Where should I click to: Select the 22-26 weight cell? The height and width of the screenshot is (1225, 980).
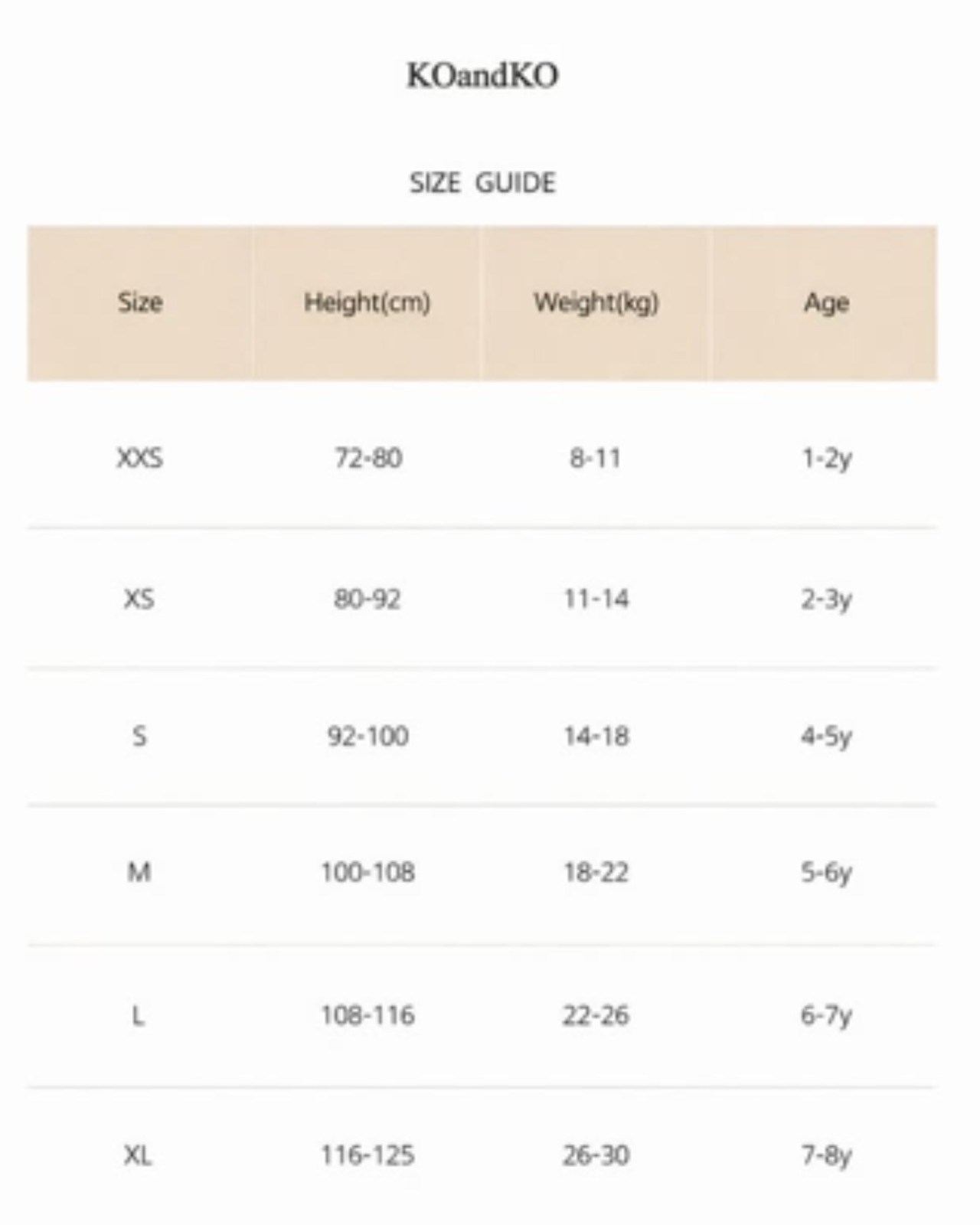(x=596, y=1015)
